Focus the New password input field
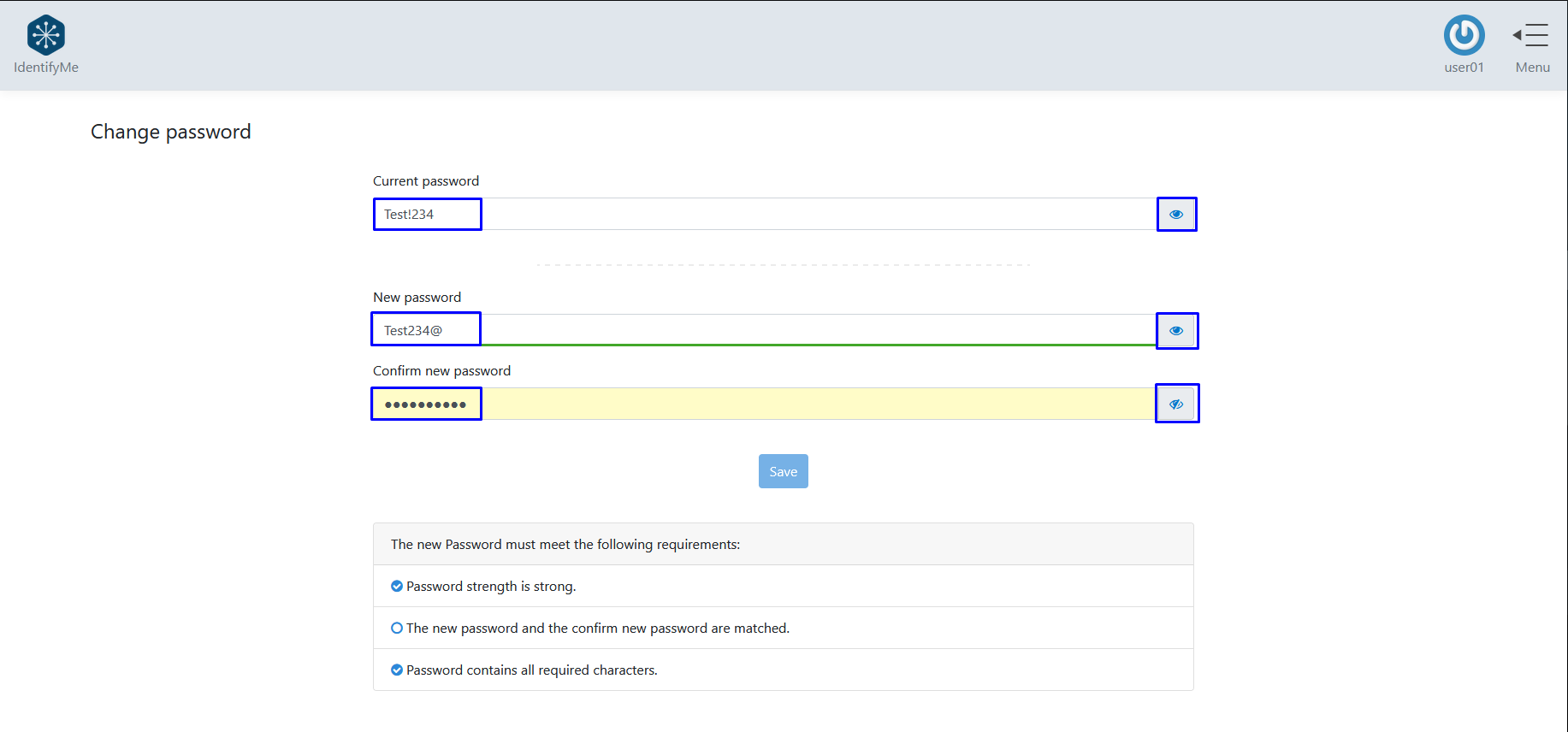Screen dimensions: 1568x732 pyautogui.click(x=770, y=330)
